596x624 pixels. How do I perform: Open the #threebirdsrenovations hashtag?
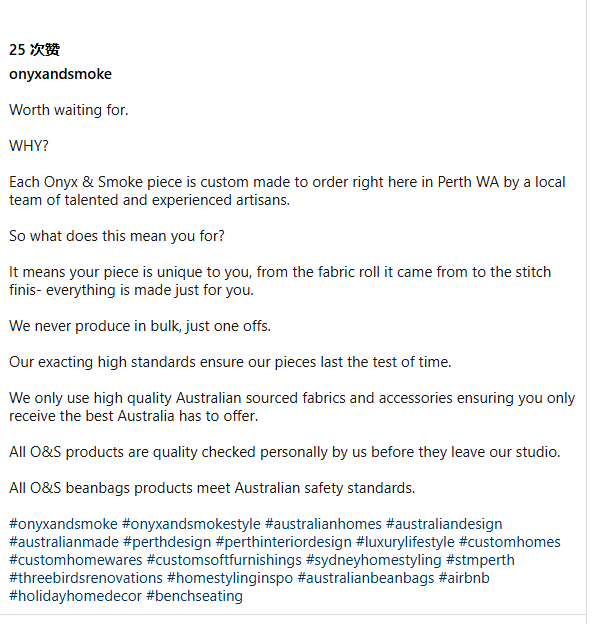(86, 578)
